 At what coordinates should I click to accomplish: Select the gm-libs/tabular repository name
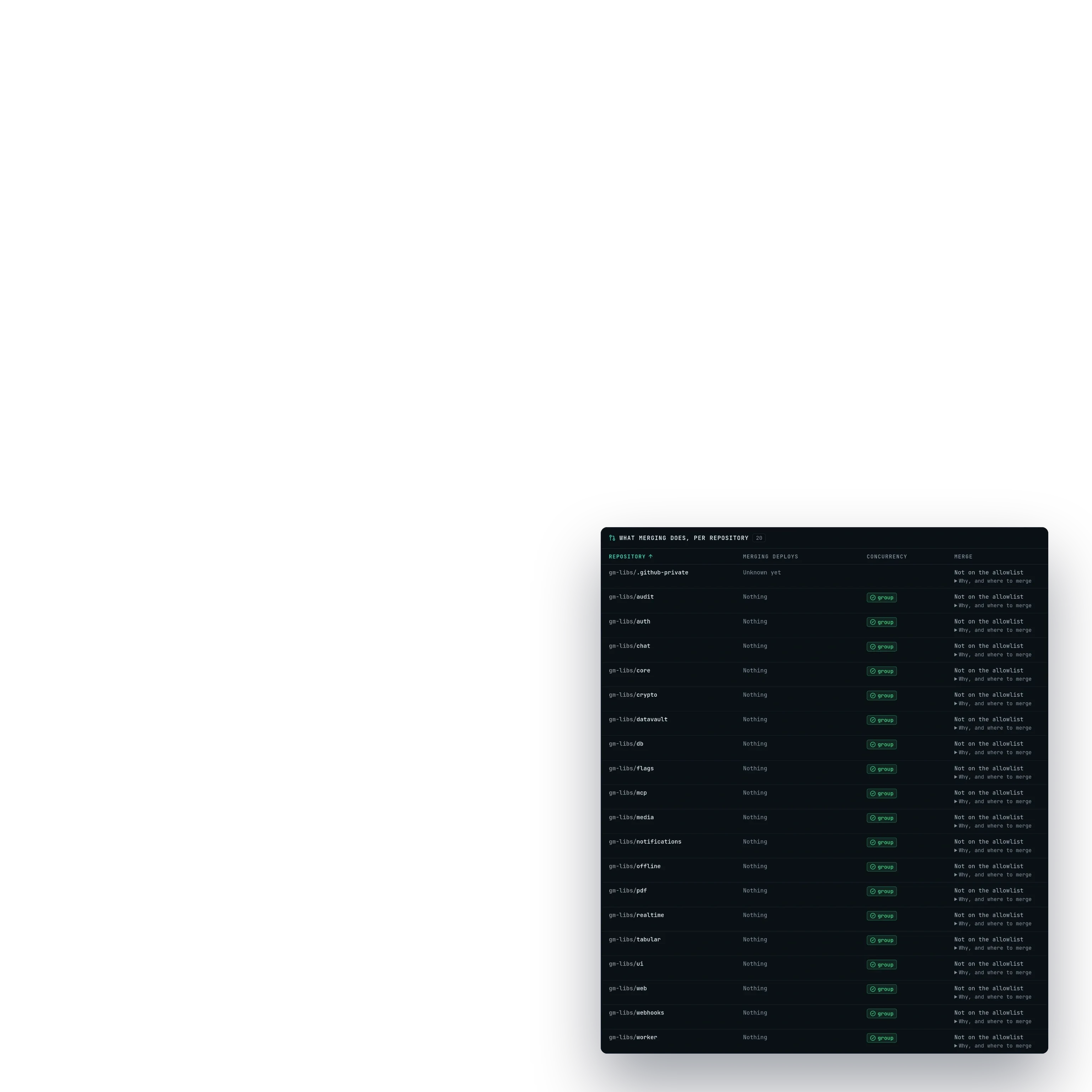[635, 940]
